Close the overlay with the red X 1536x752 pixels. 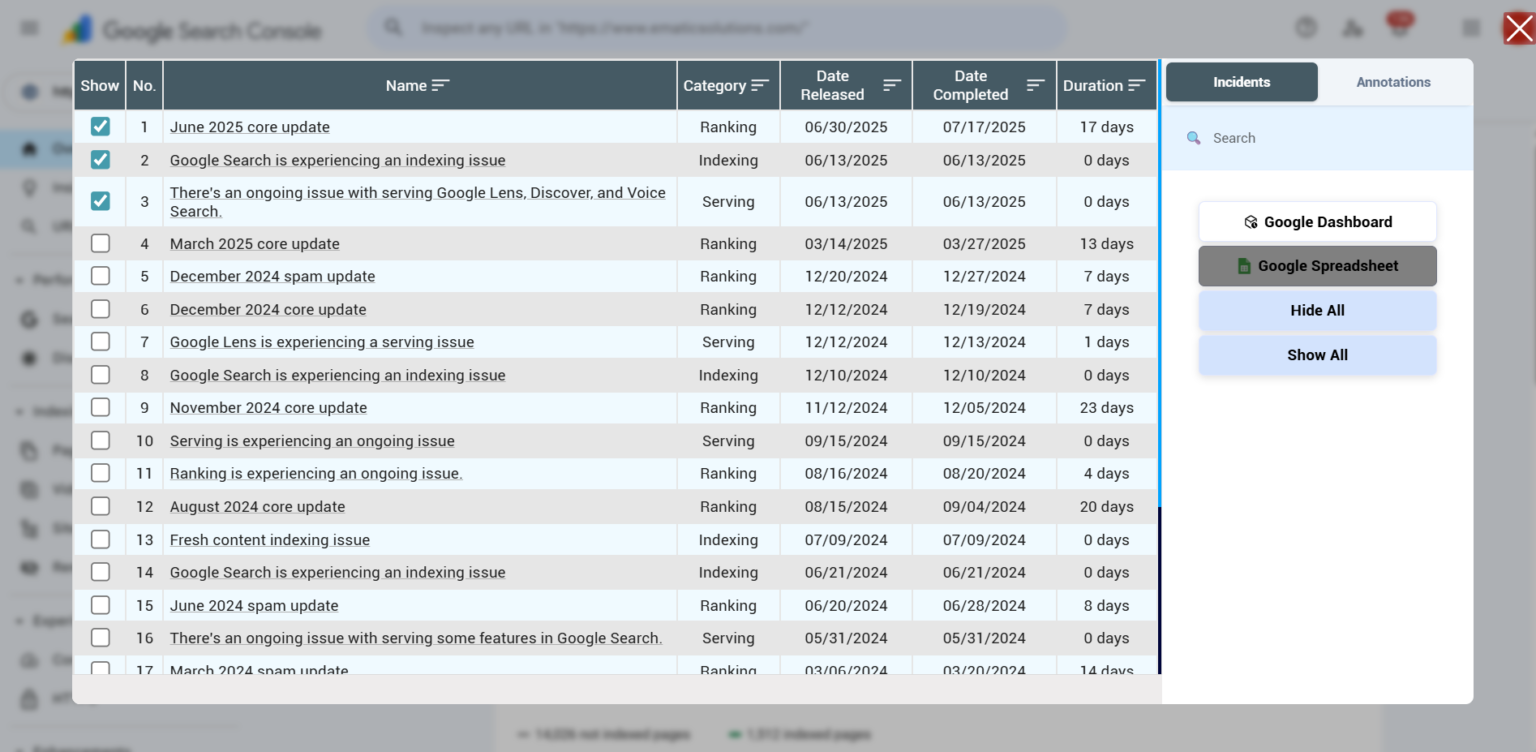(x=1518, y=28)
